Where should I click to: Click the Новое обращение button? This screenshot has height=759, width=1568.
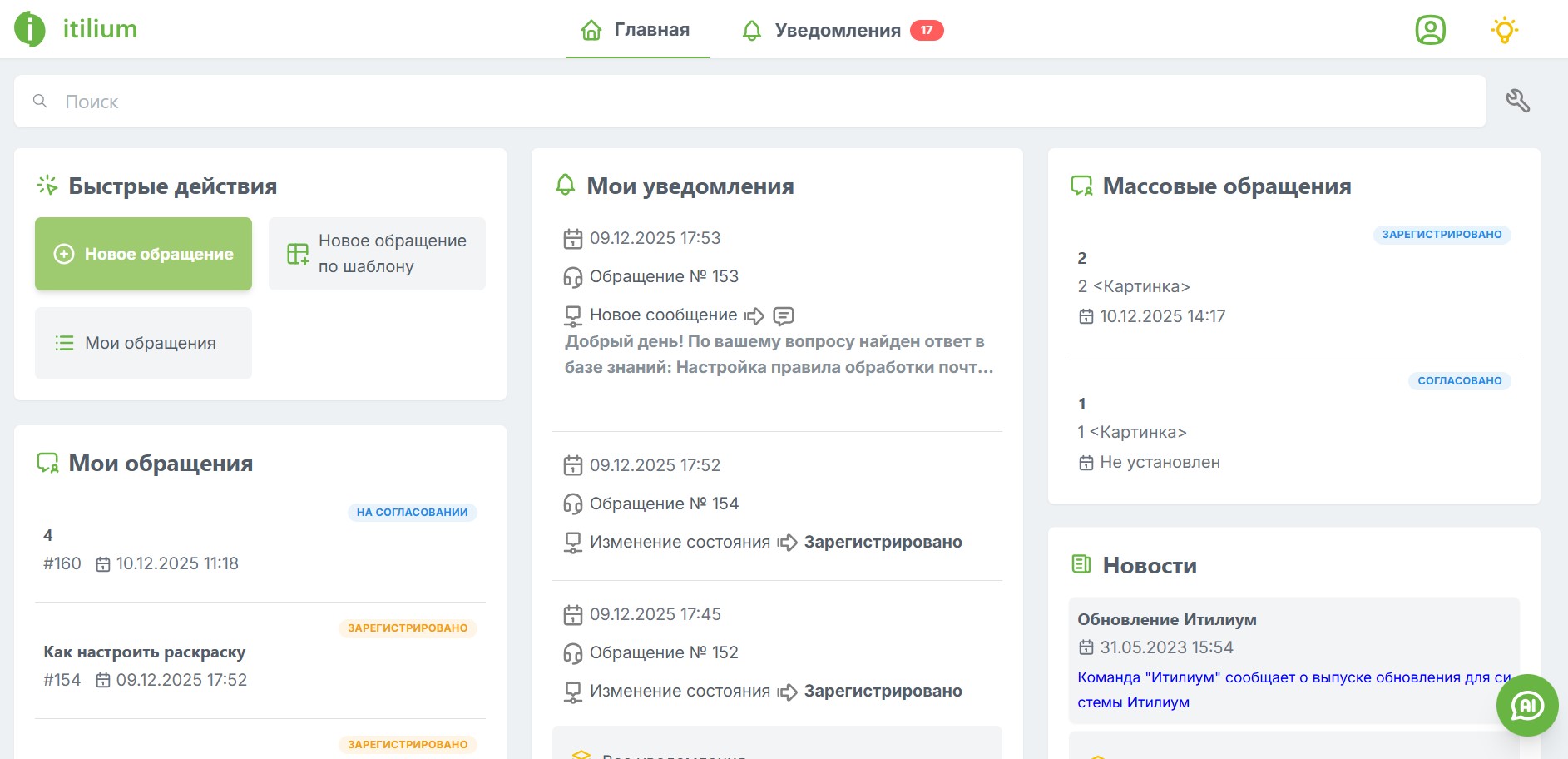[142, 254]
